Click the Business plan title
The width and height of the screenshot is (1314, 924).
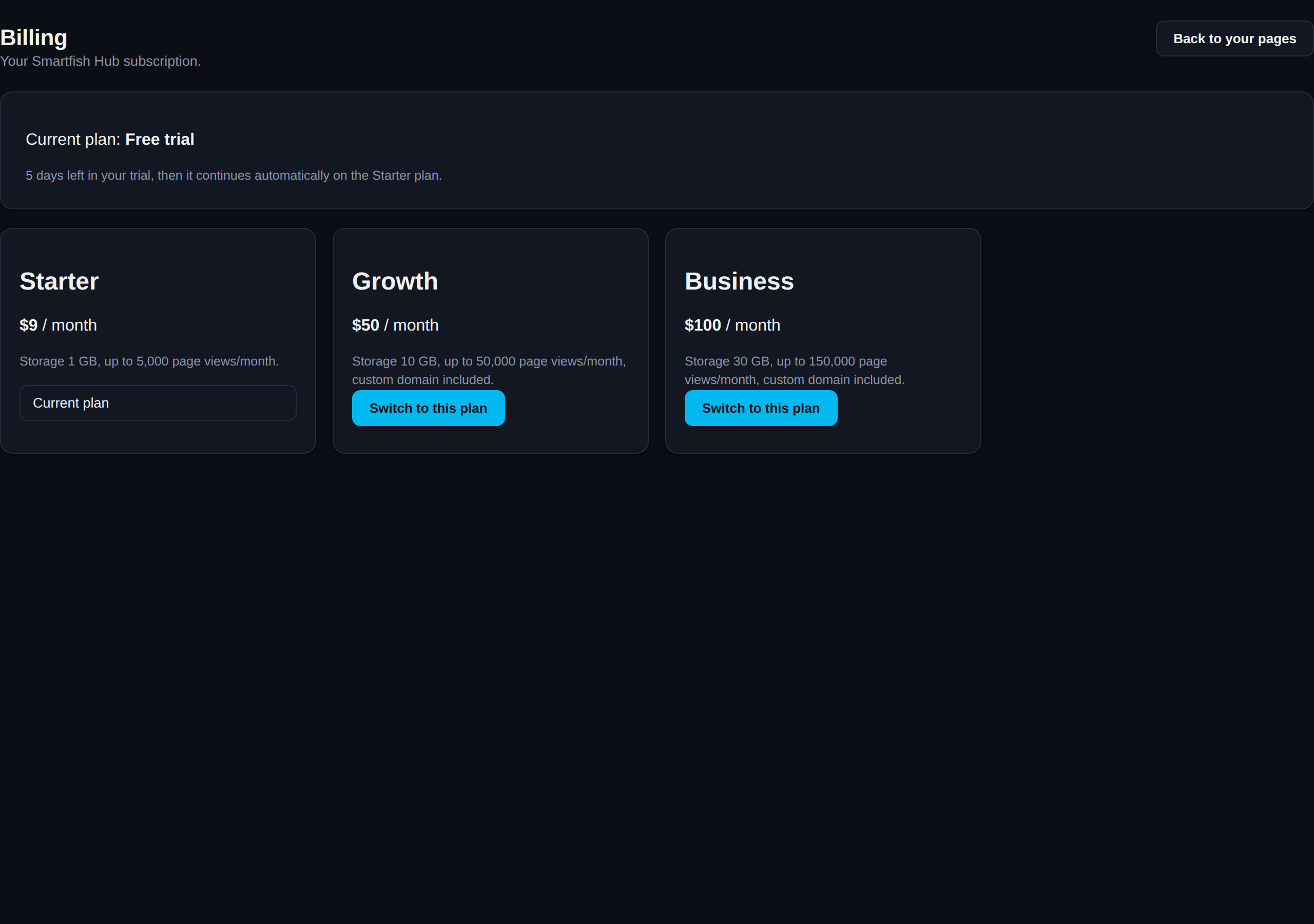pos(739,281)
